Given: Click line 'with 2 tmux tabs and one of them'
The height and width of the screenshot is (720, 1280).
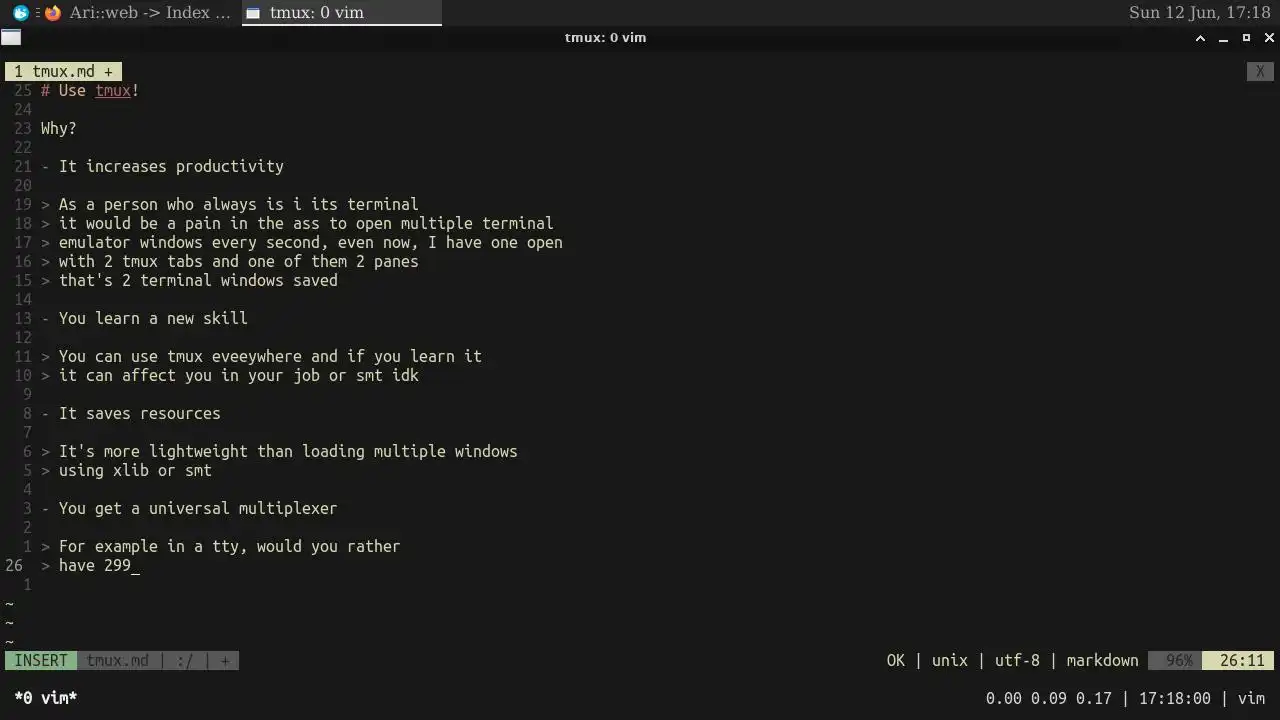Looking at the screenshot, I should click(238, 262).
